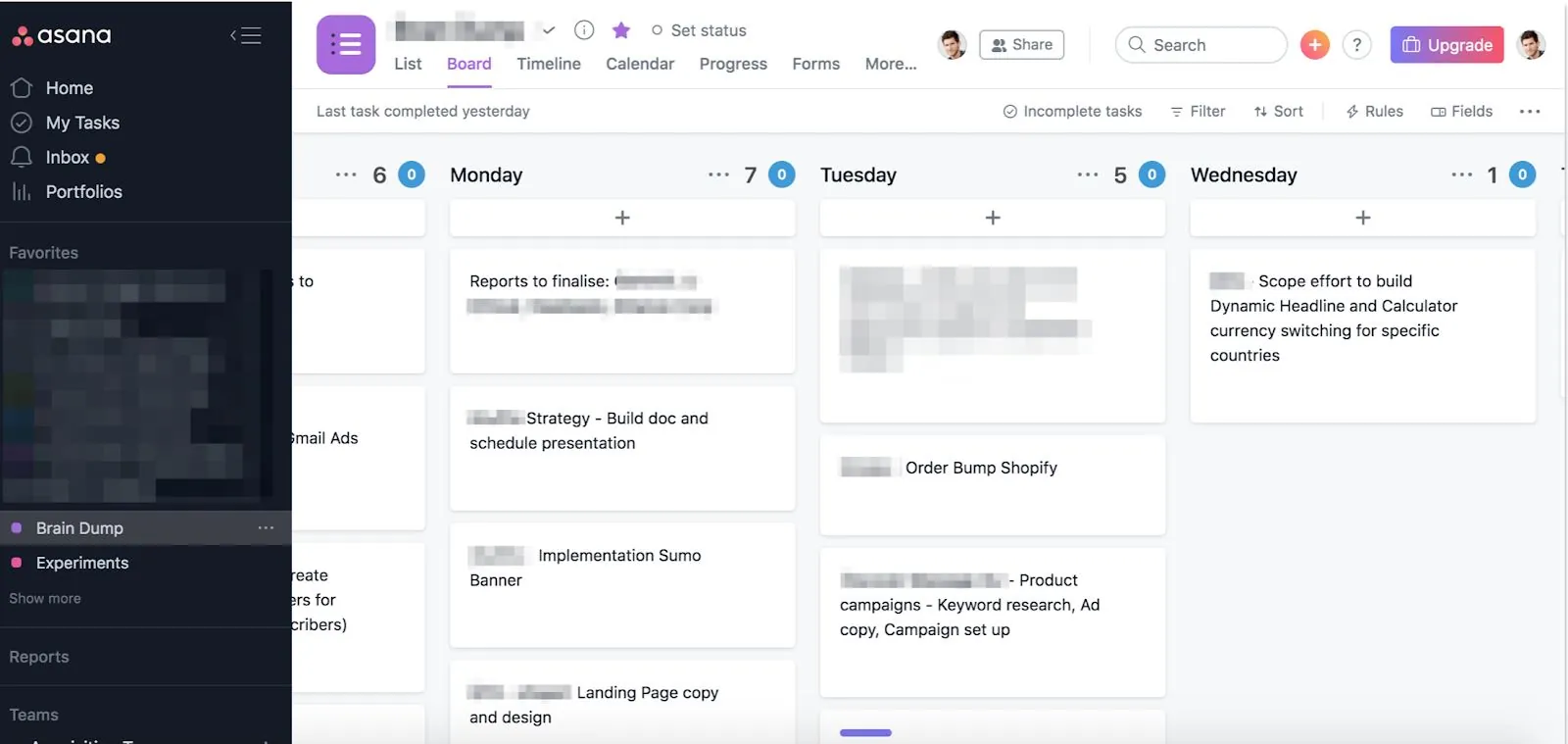Open project details info icon
The height and width of the screenshot is (744, 1568).
click(584, 30)
